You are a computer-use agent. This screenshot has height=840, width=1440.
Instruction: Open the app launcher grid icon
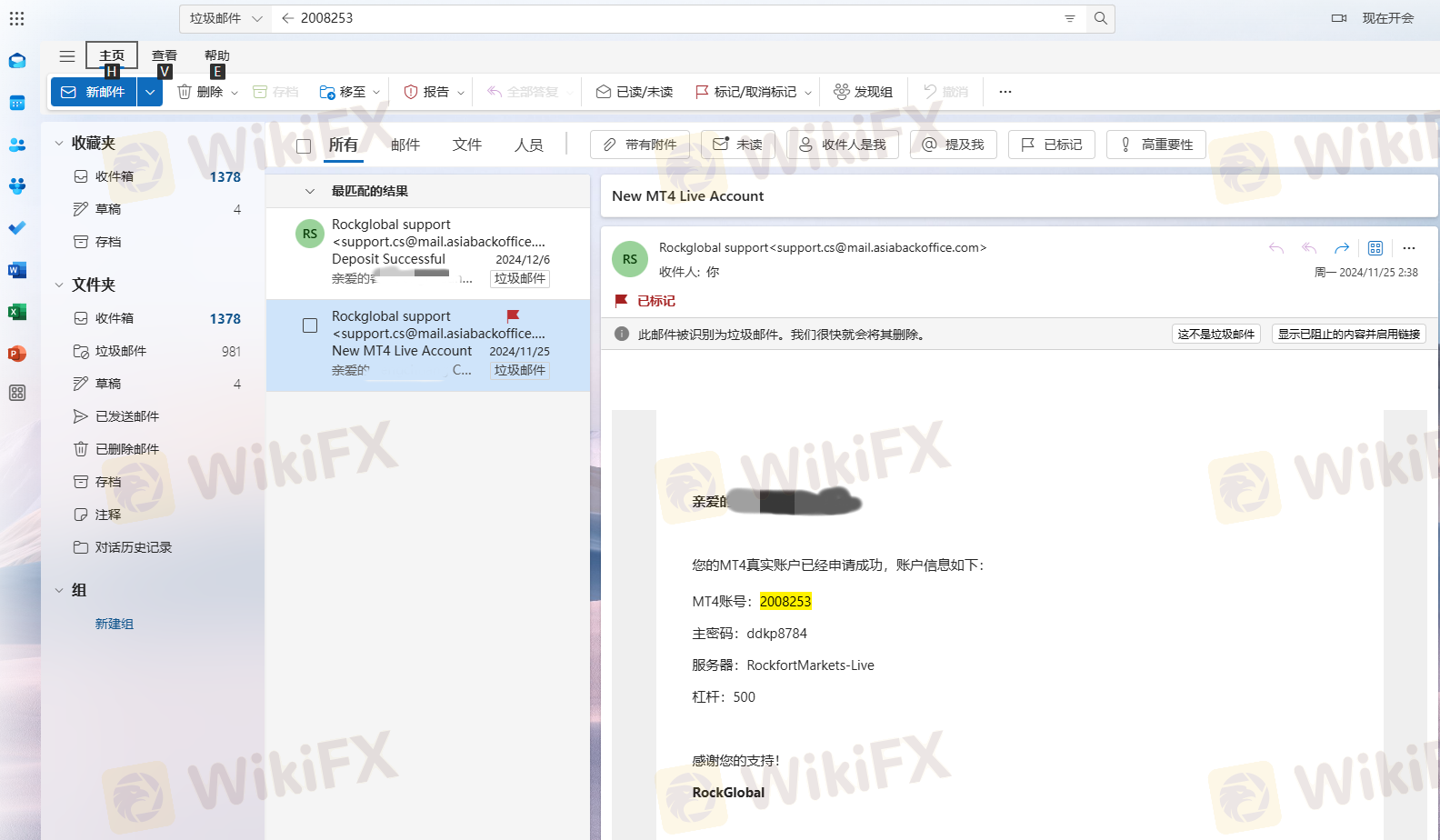coord(16,18)
